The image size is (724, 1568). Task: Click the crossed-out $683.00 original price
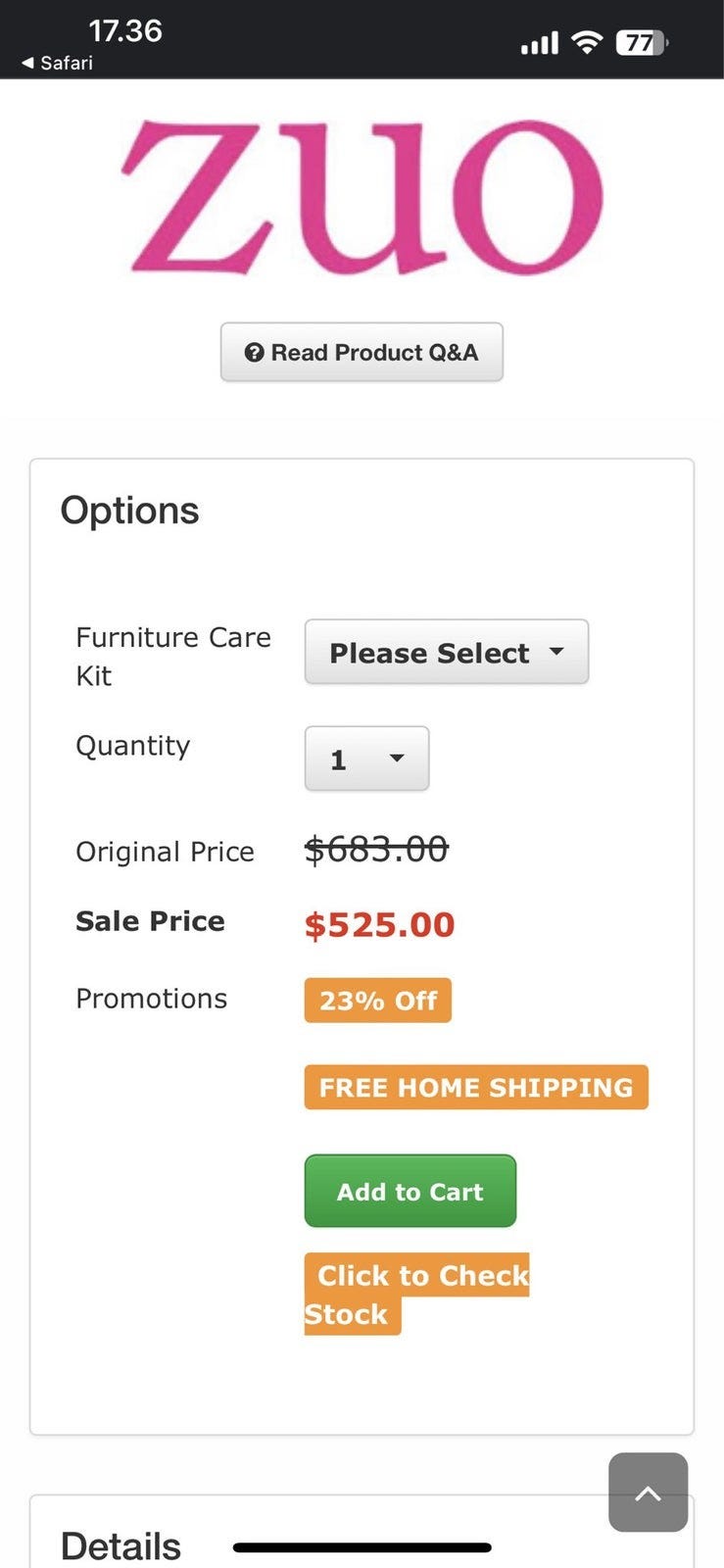376,849
